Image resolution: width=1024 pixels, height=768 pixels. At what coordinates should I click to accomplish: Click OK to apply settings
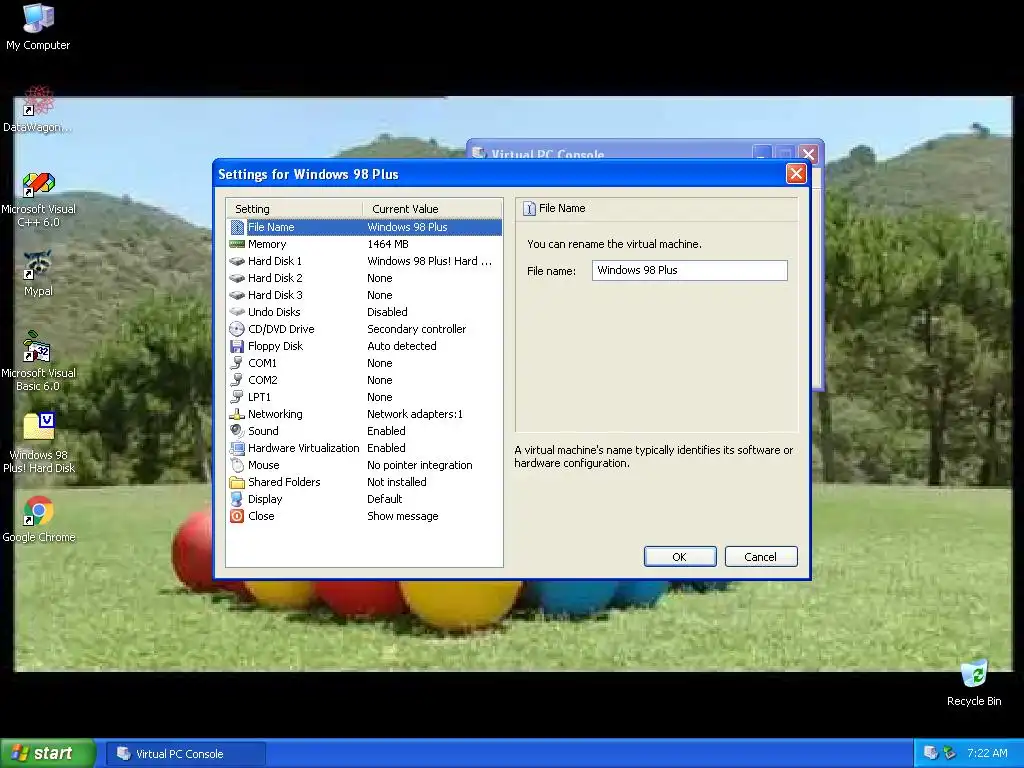click(680, 556)
